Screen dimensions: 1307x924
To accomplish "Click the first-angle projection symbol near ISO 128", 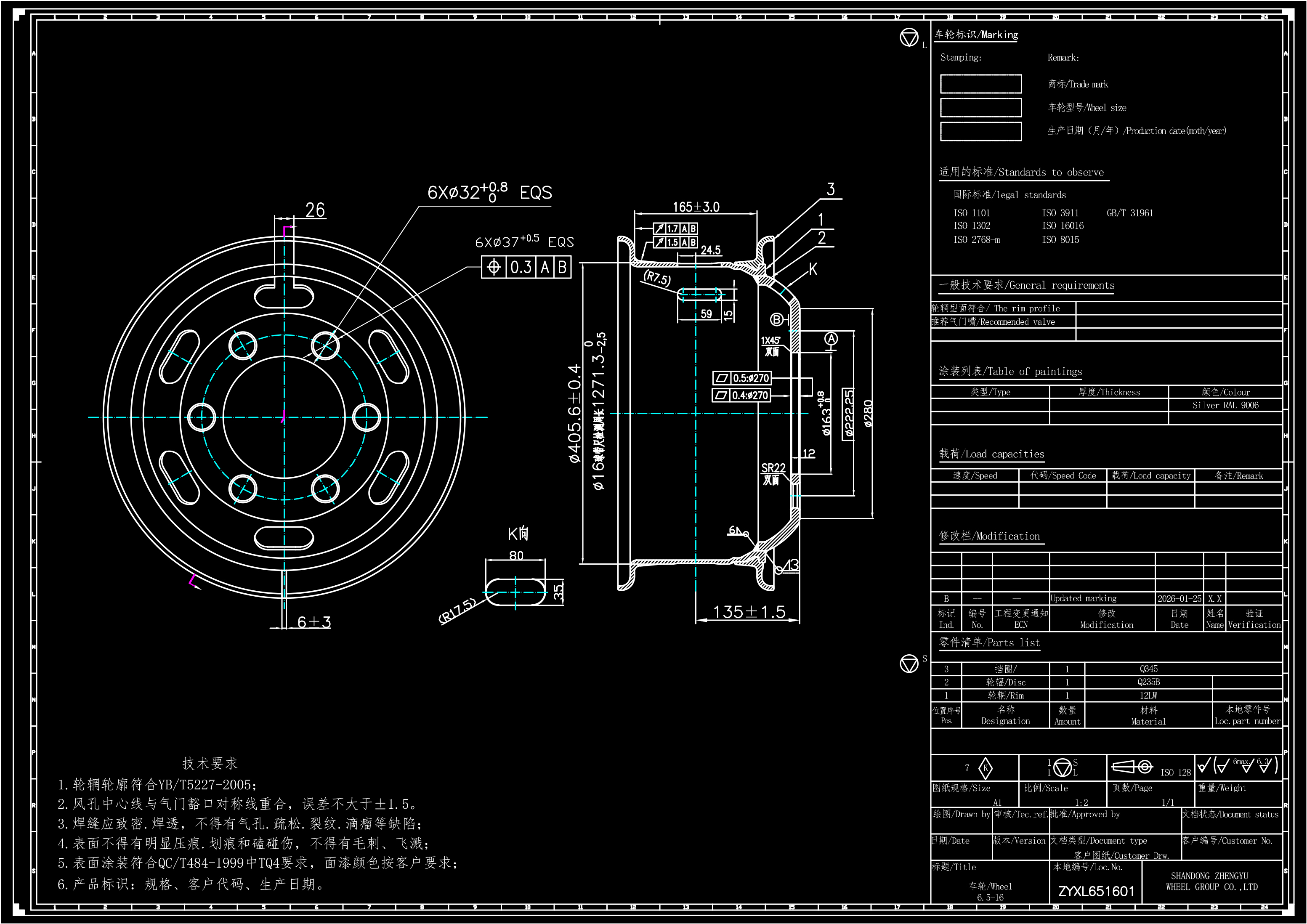I will (x=1132, y=767).
